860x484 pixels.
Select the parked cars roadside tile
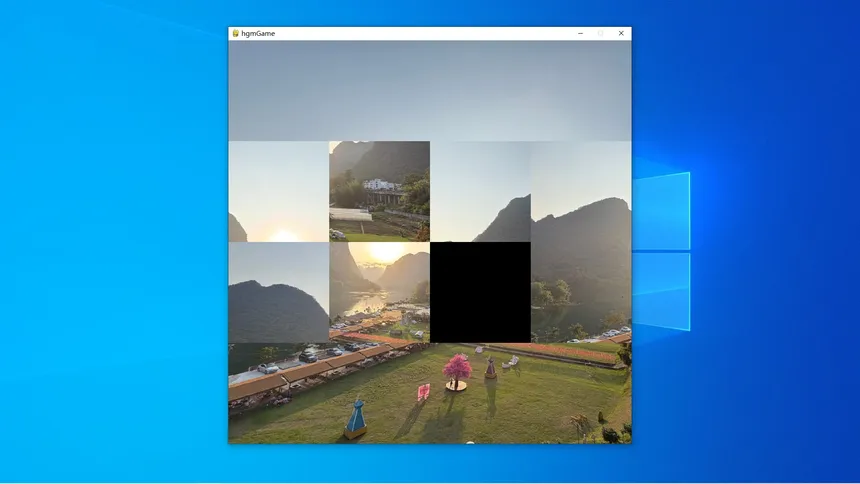coord(279,393)
